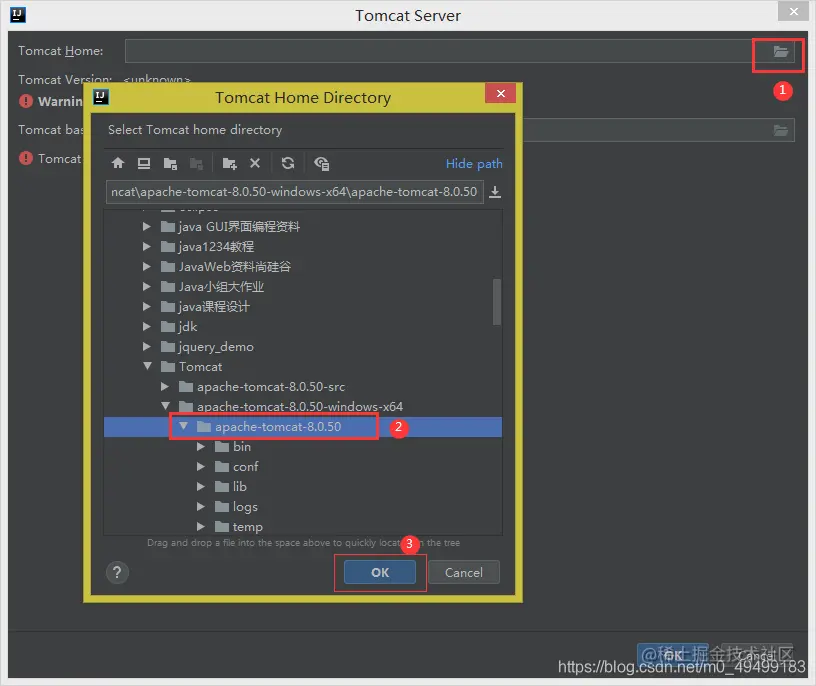
Task: Go to Home directory icon
Action: 118,163
